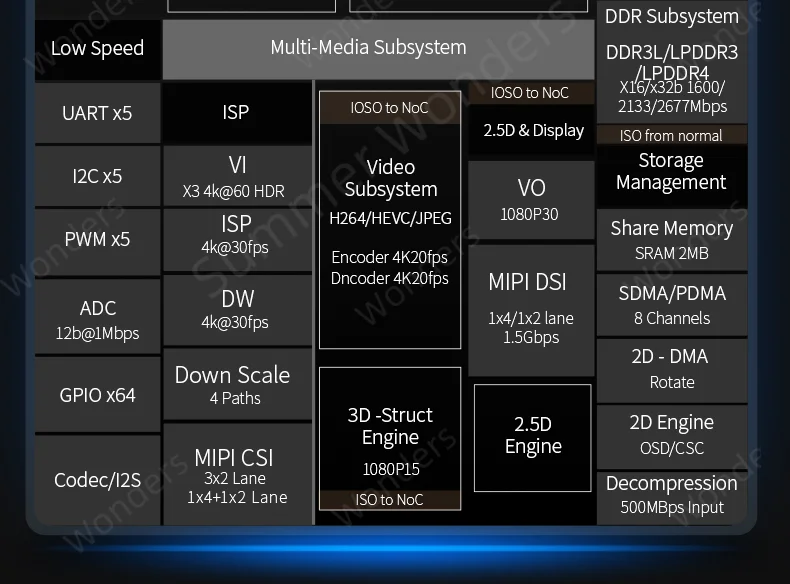Screen dimensions: 790x584
Task: Click the Low Speed header block
Action: [98, 49]
